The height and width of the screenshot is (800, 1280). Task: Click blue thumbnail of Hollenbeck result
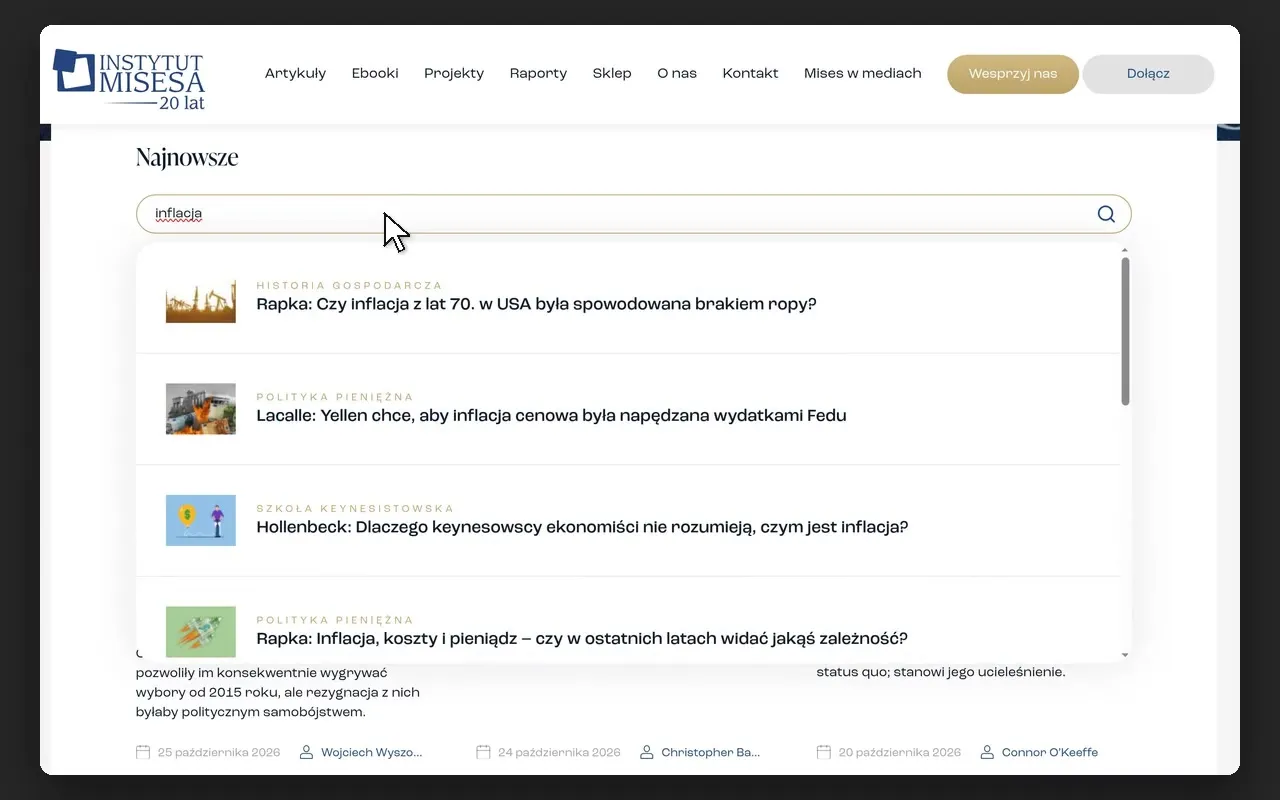coord(201,520)
